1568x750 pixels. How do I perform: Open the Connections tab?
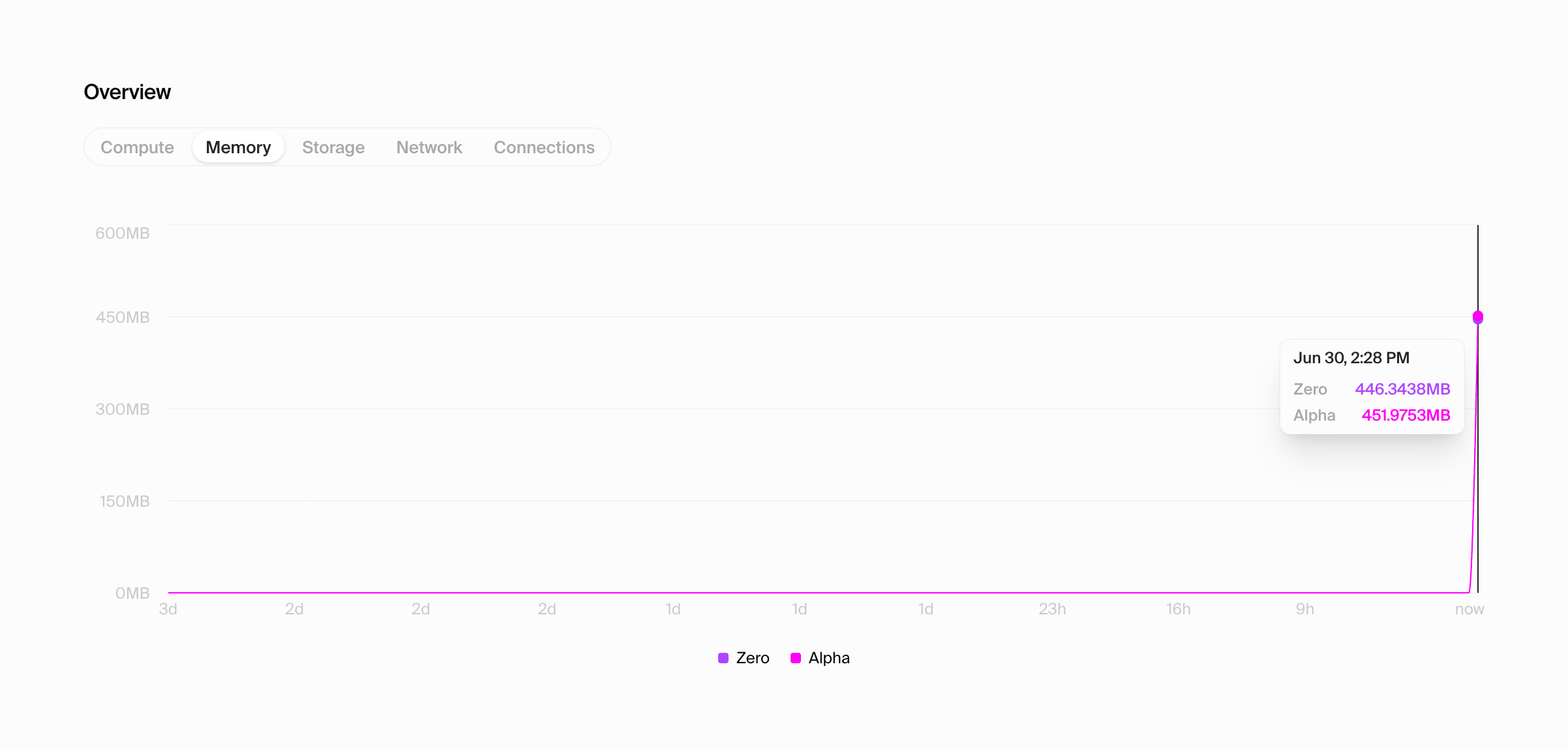pos(544,147)
